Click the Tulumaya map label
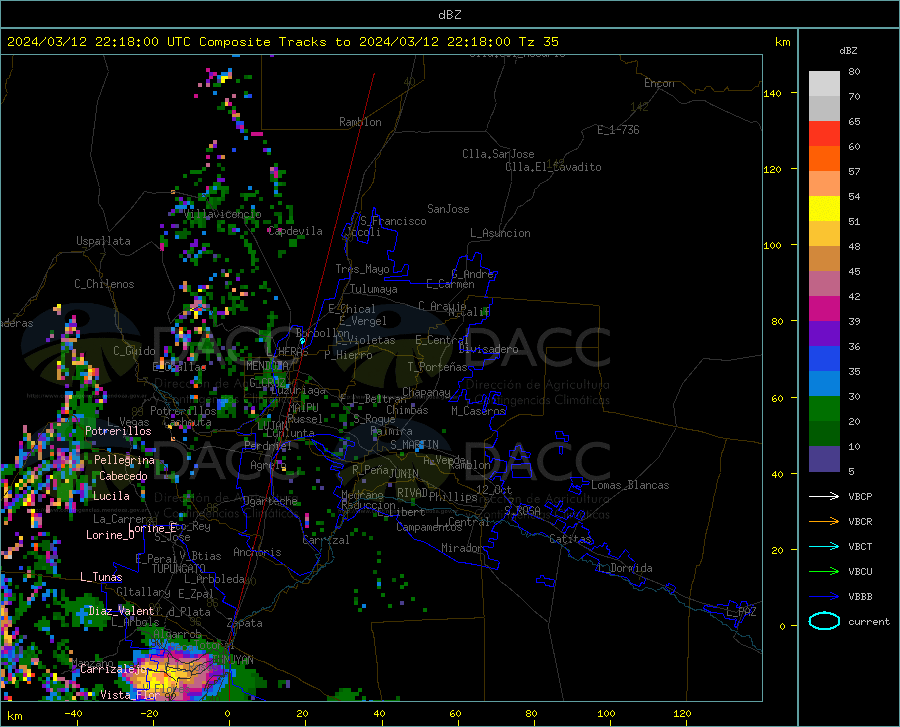900x727 pixels. click(x=374, y=289)
